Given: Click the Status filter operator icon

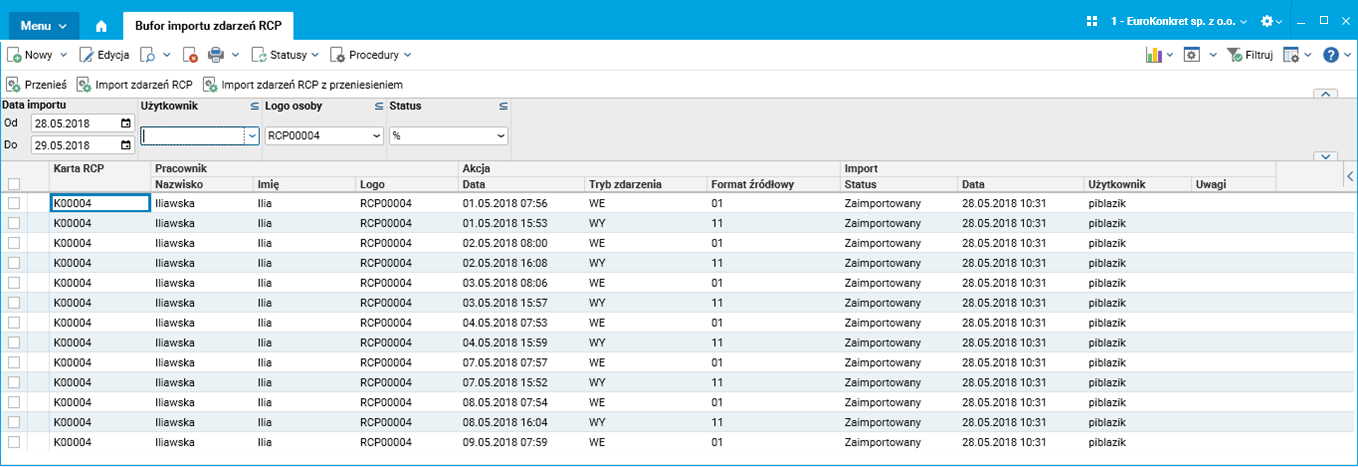Looking at the screenshot, I should point(503,105).
